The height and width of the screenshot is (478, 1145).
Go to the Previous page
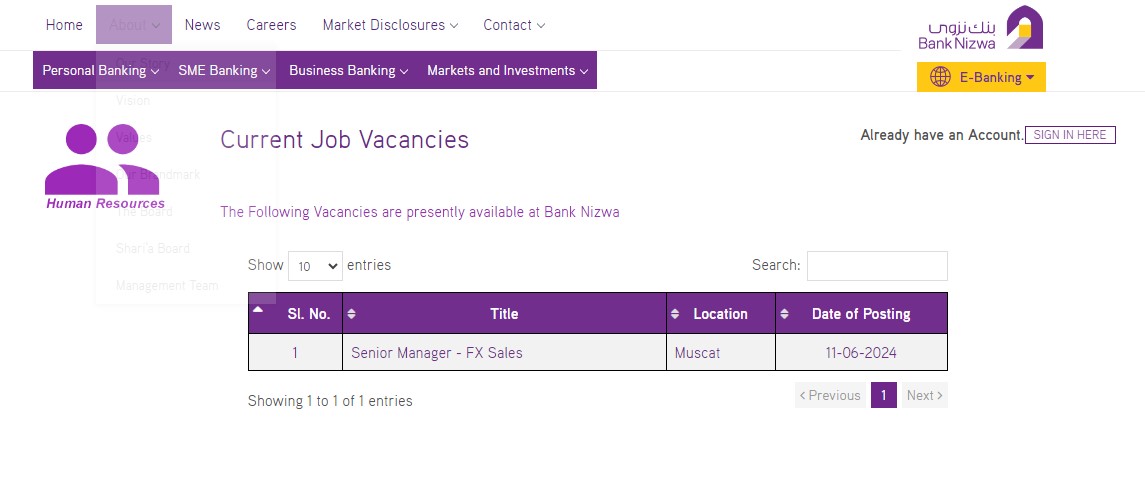pos(830,395)
